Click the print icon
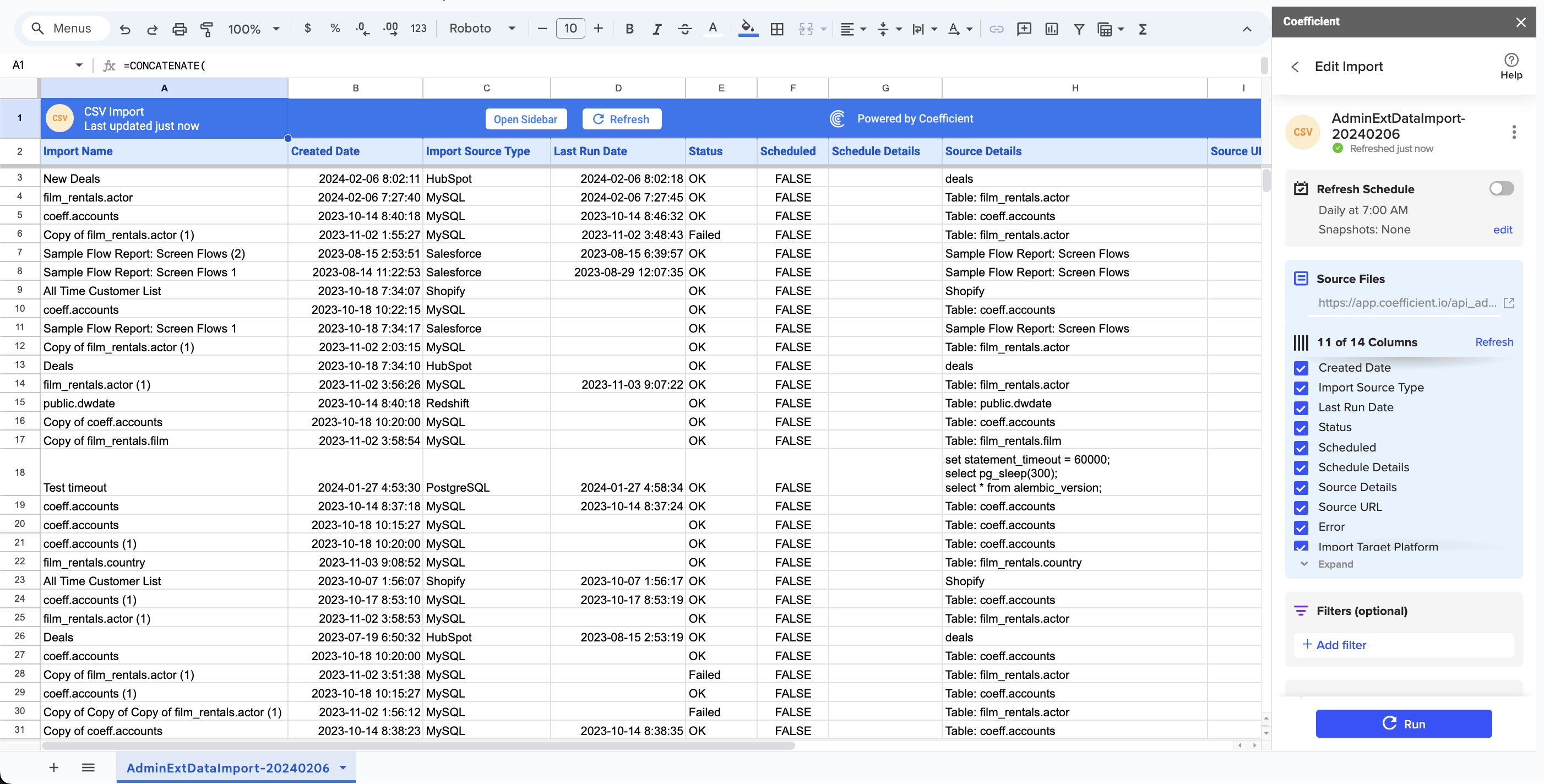 tap(179, 29)
